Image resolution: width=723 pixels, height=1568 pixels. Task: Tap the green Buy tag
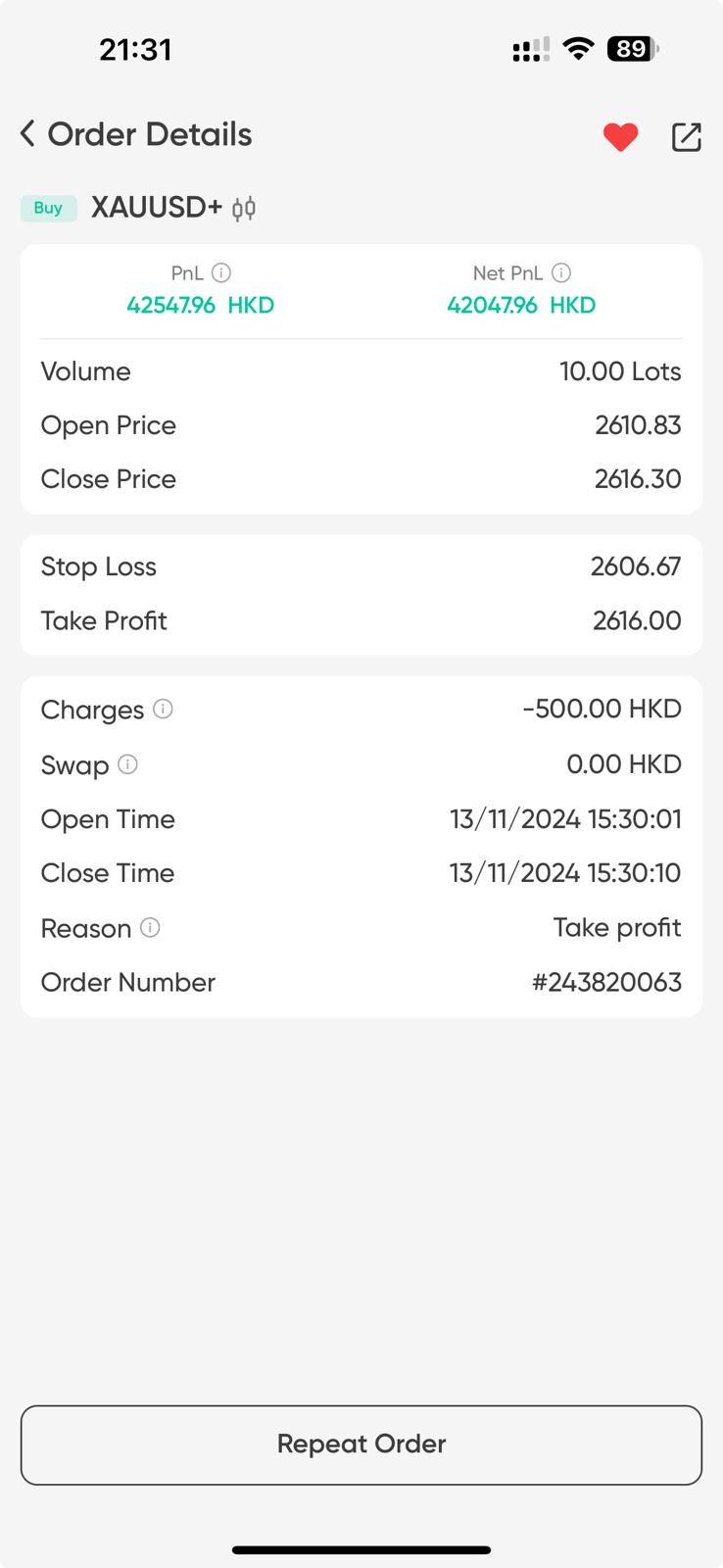click(x=48, y=208)
